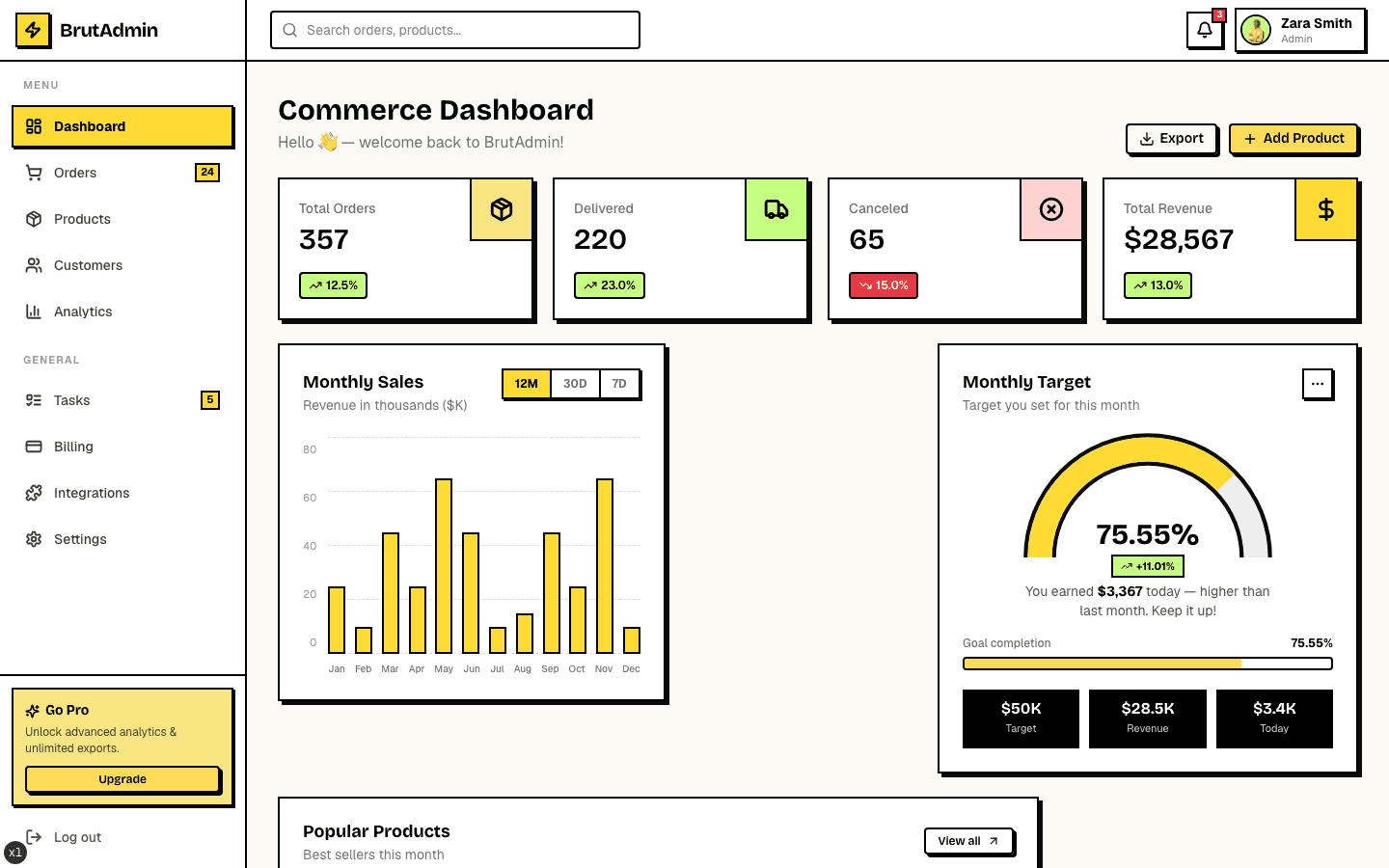Open the Products menu item
Image resolution: width=1389 pixels, height=868 pixels.
[x=123, y=219]
